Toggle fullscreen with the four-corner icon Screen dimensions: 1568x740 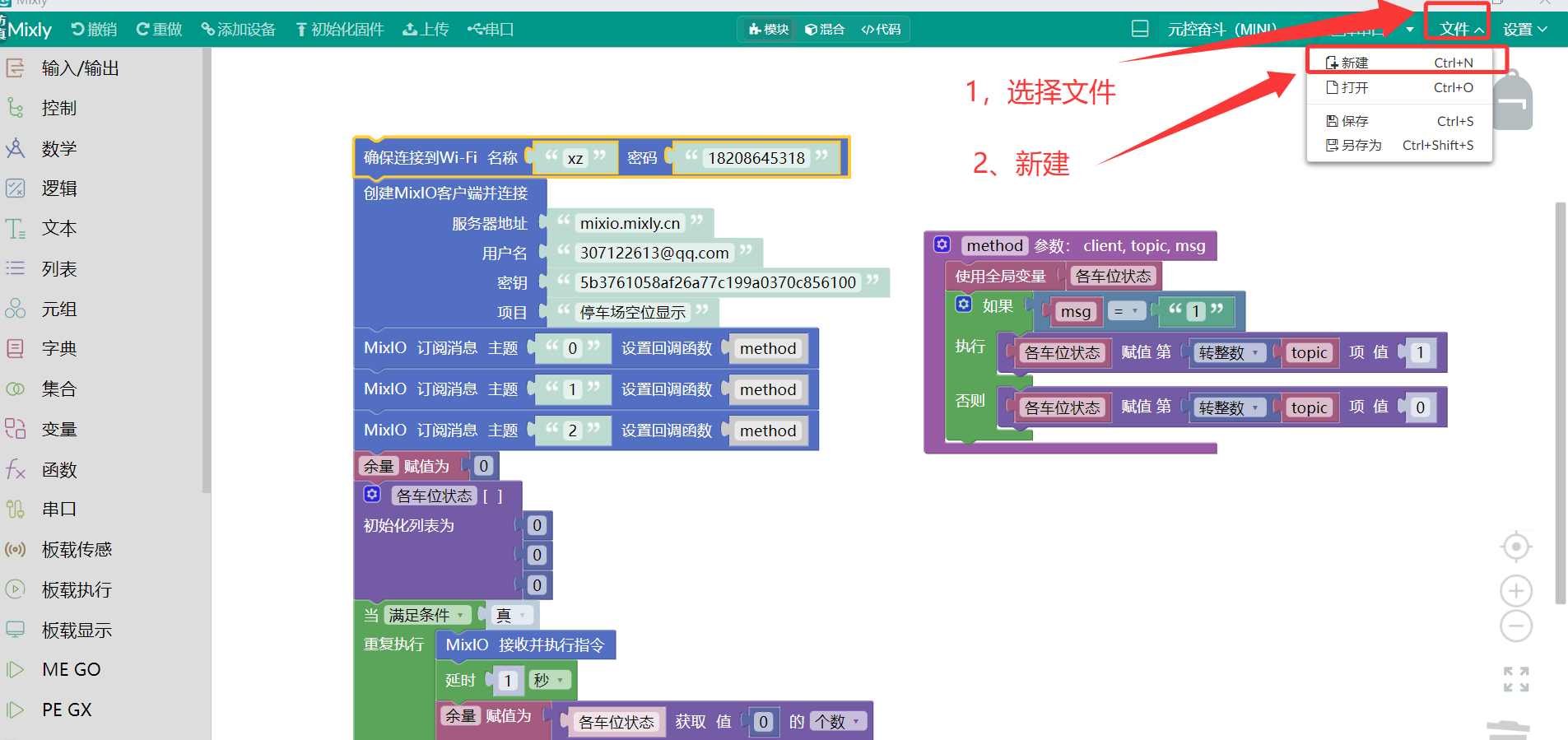pyautogui.click(x=1516, y=679)
